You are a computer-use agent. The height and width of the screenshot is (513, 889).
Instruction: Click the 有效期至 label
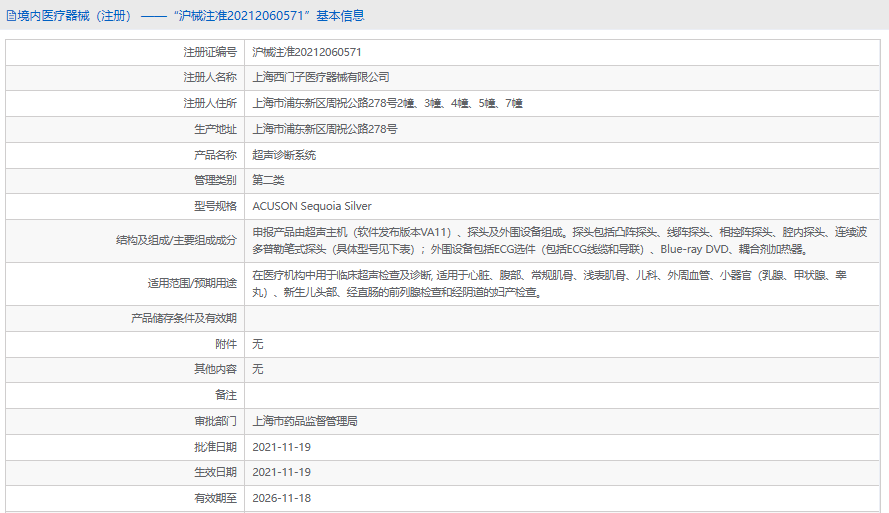point(215,498)
